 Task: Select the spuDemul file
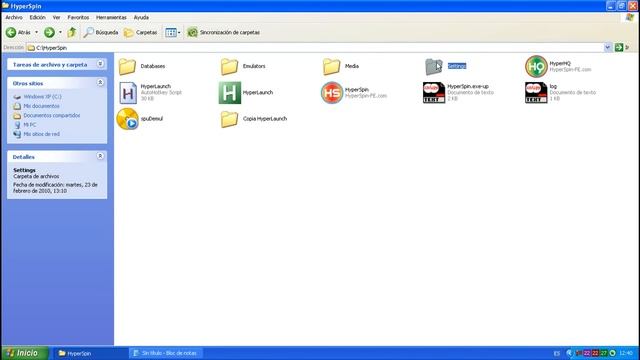tap(140, 119)
